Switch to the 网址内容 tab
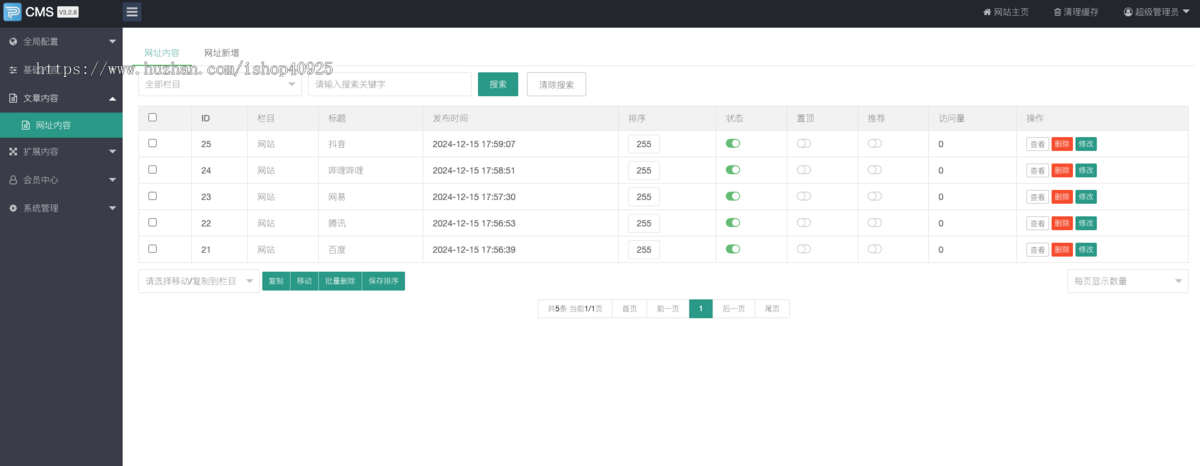Screen dimensions: 1200x466 162,52
